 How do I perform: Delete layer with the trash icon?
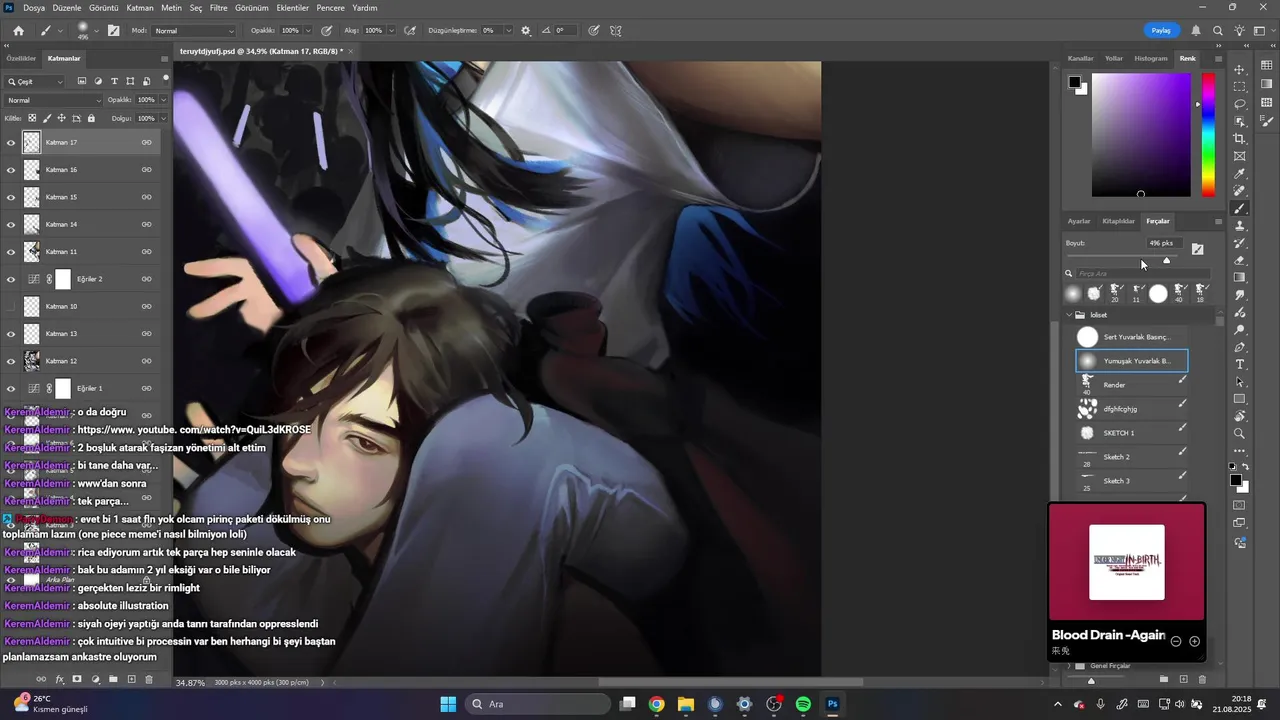[149, 679]
